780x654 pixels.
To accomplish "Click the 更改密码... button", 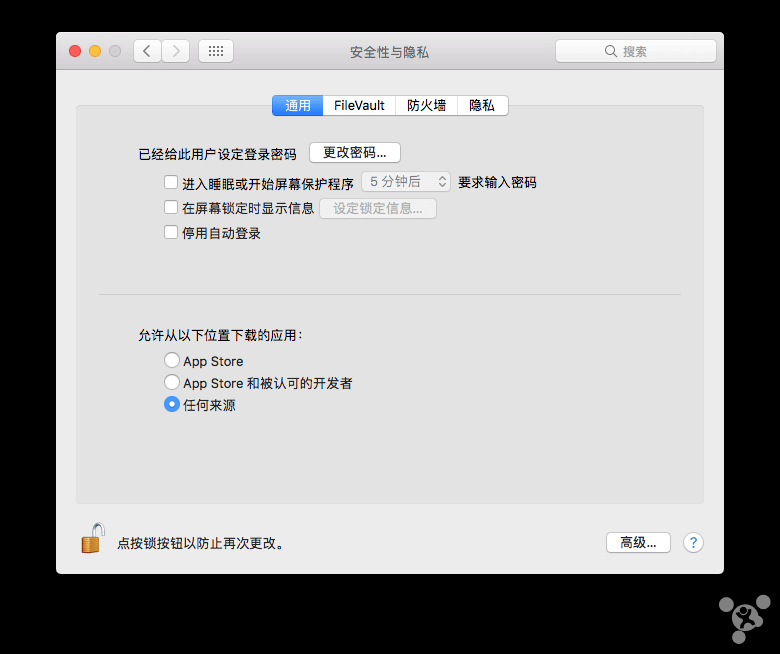I will 355,152.
